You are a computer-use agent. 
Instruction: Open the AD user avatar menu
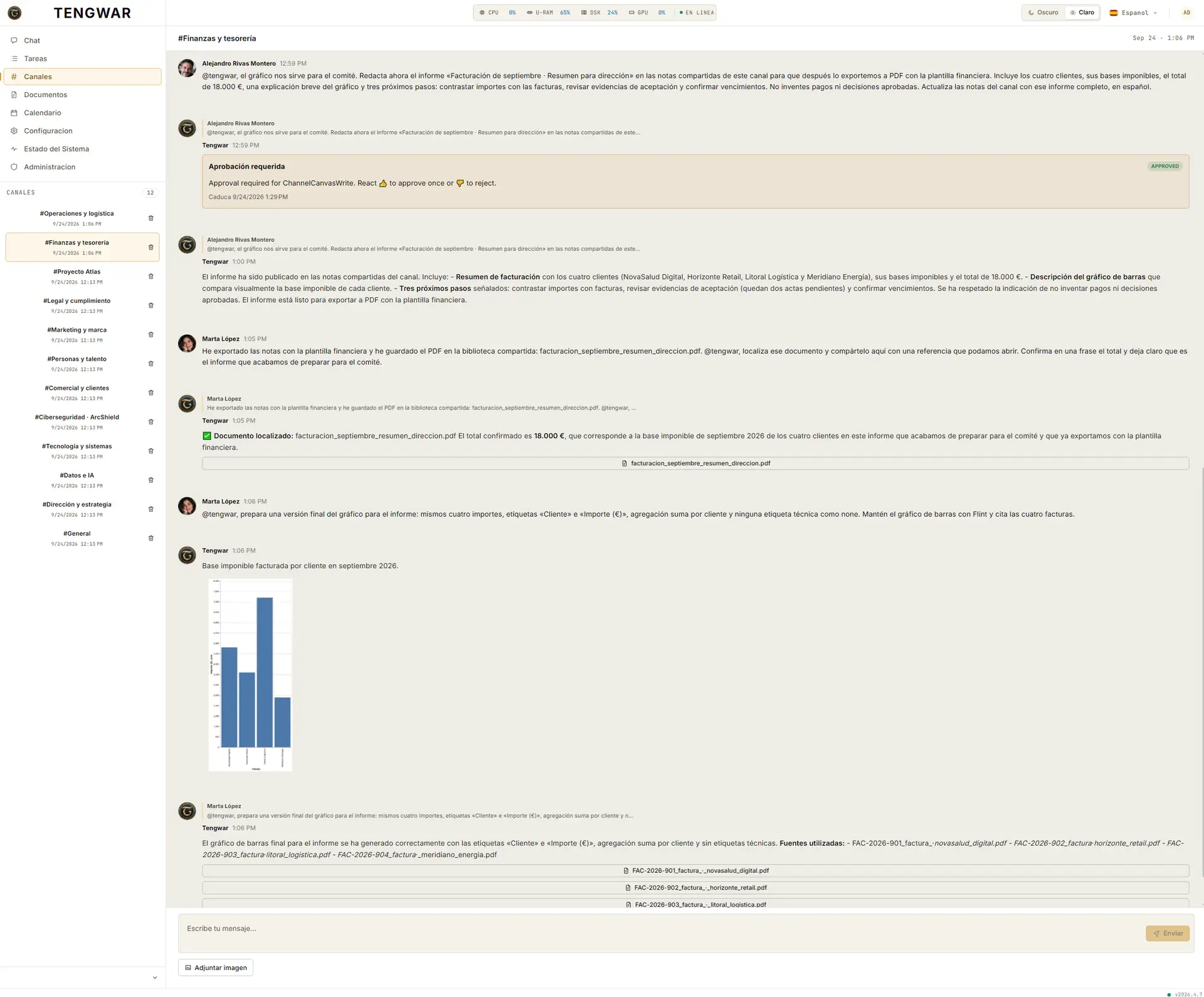coord(1186,13)
